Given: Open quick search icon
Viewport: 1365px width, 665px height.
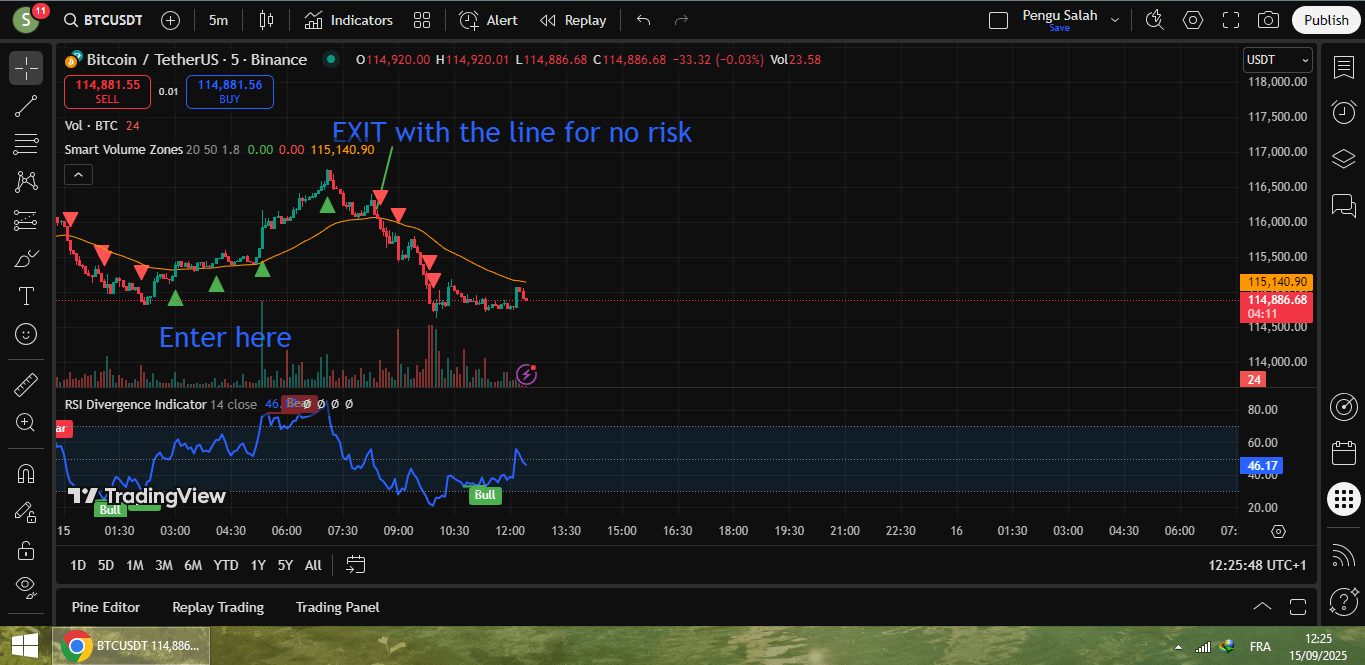Looking at the screenshot, I should (x=1155, y=20).
